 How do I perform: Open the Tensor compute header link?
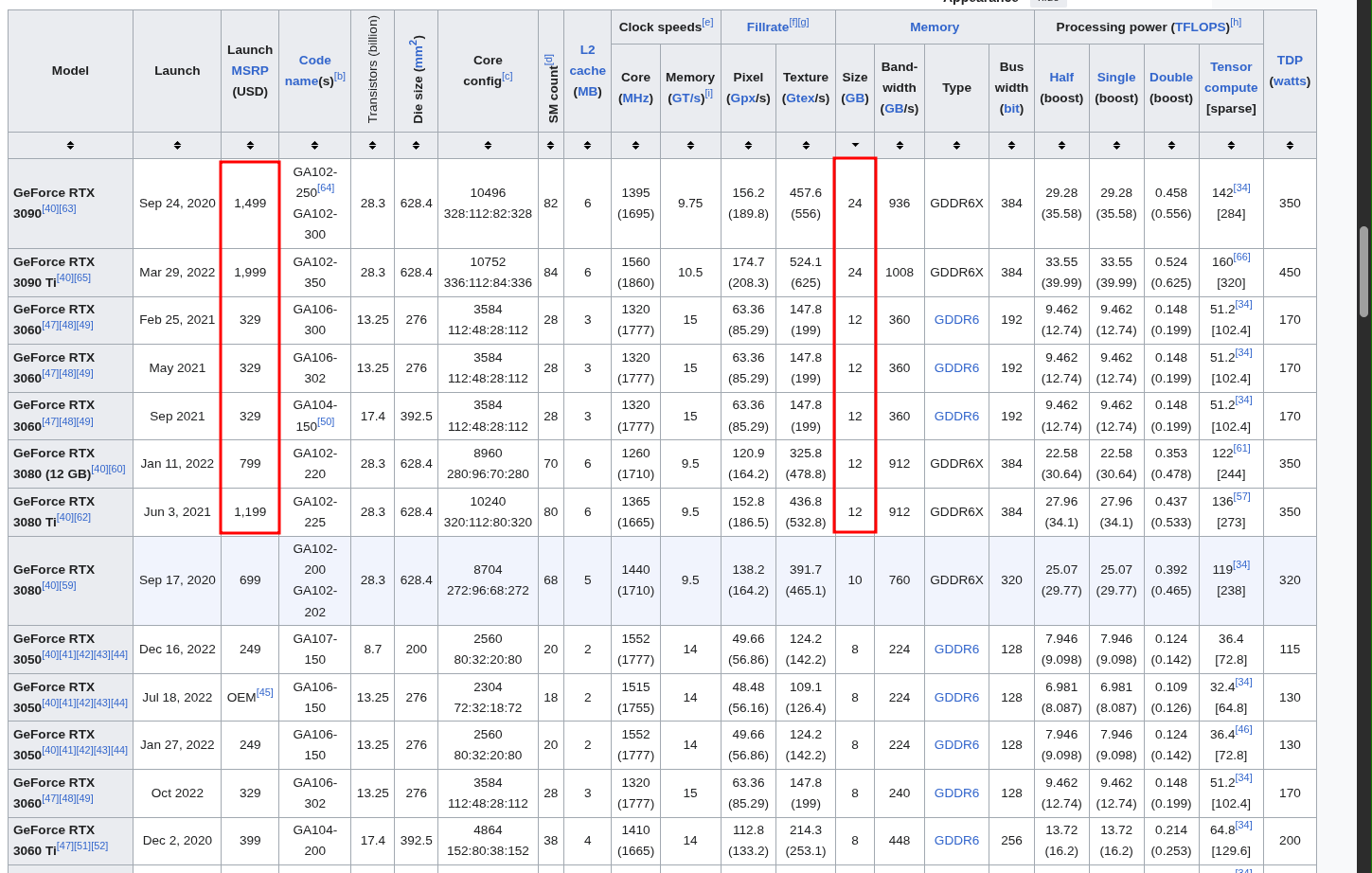[x=1231, y=77]
